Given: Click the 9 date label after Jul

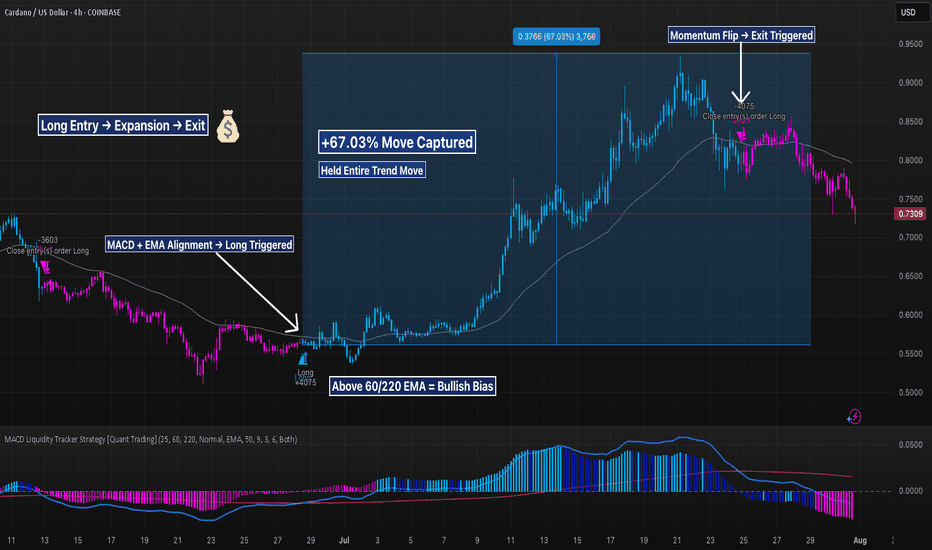Looking at the screenshot, I should click(477, 540).
